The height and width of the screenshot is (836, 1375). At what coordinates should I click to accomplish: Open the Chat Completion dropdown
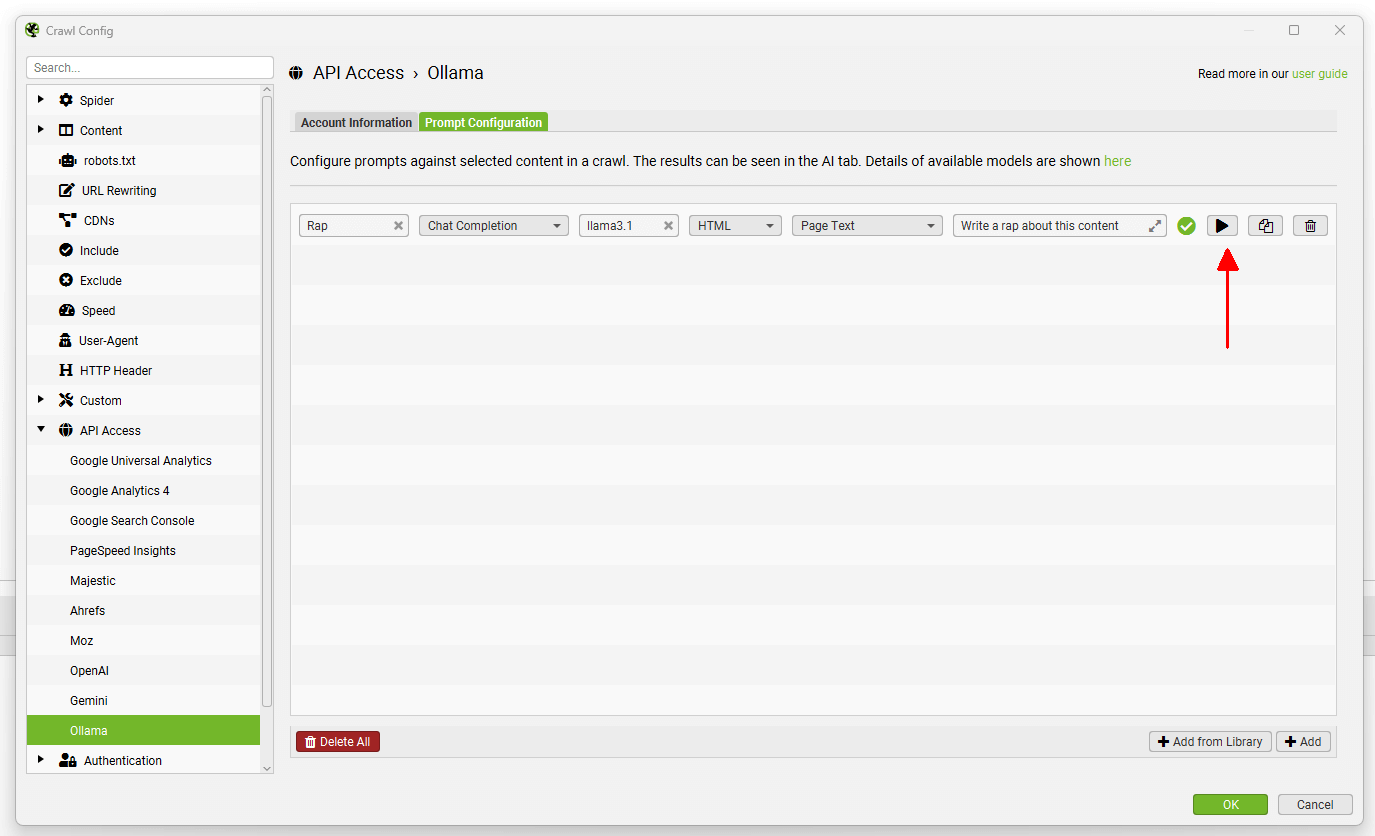[493, 226]
